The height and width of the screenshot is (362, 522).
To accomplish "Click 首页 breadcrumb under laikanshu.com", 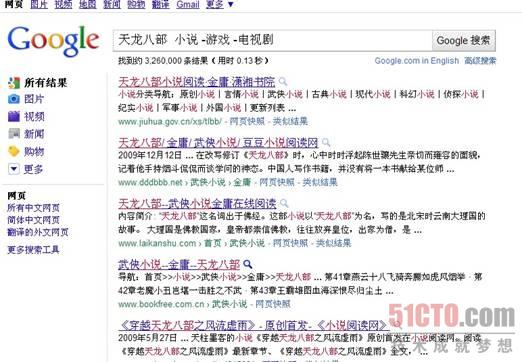I will [213, 243].
